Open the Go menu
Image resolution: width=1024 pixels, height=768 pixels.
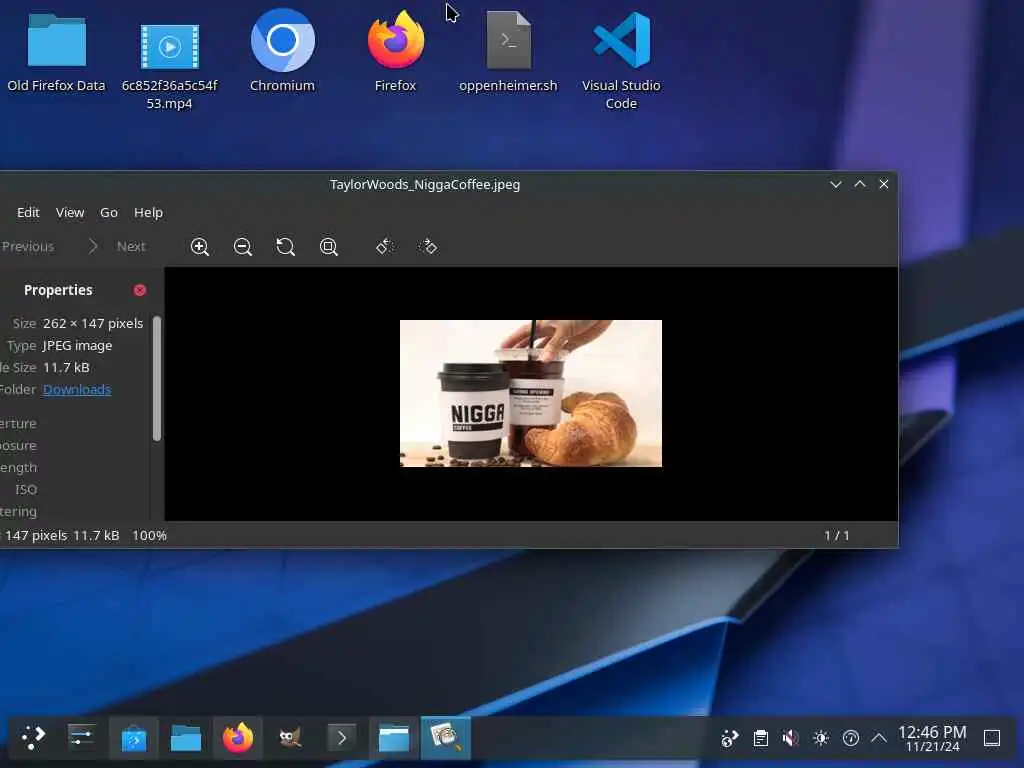tap(109, 212)
